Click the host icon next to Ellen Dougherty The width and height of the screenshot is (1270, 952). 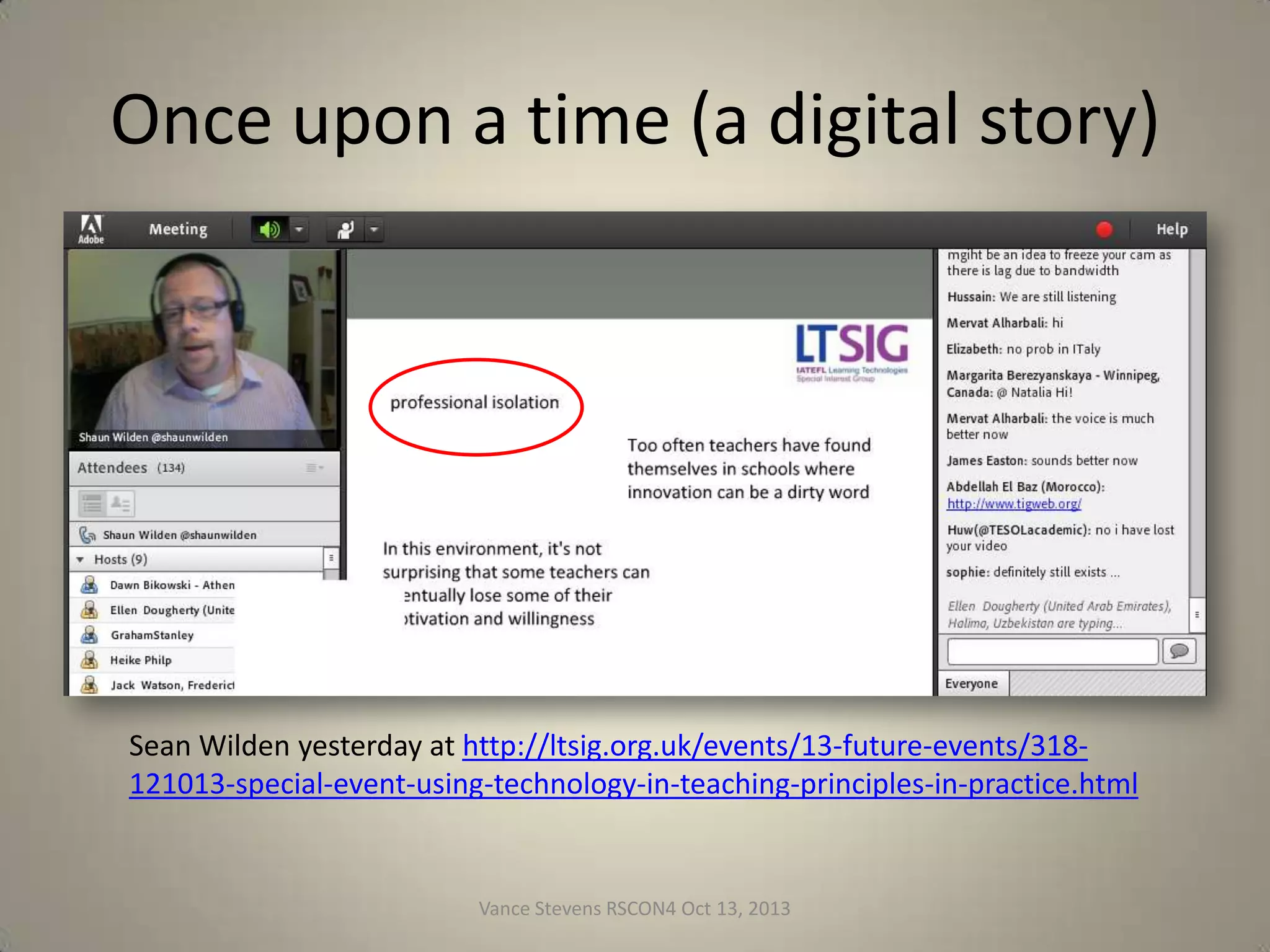point(89,610)
